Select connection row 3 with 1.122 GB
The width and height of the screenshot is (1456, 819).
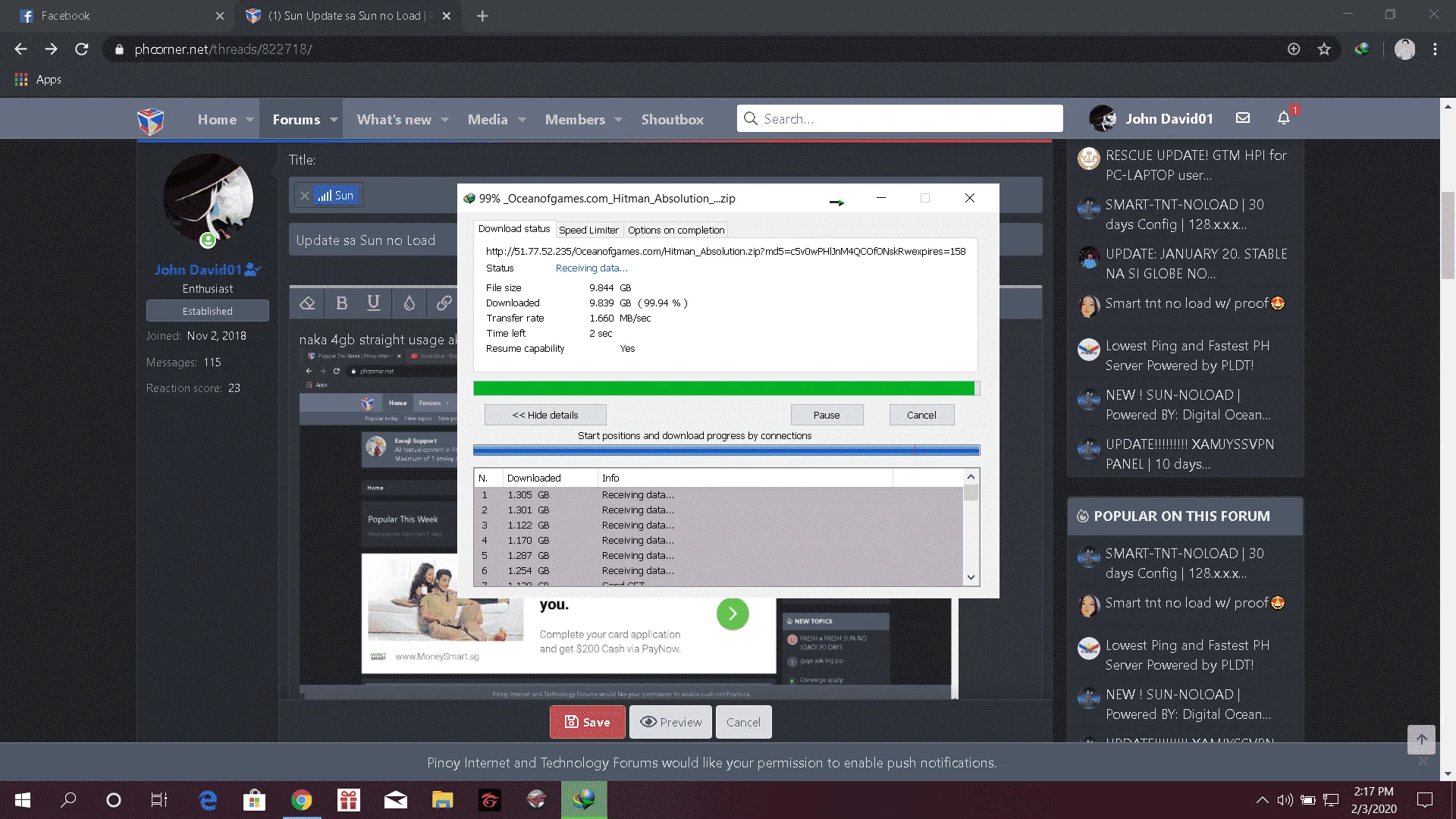pyautogui.click(x=718, y=525)
